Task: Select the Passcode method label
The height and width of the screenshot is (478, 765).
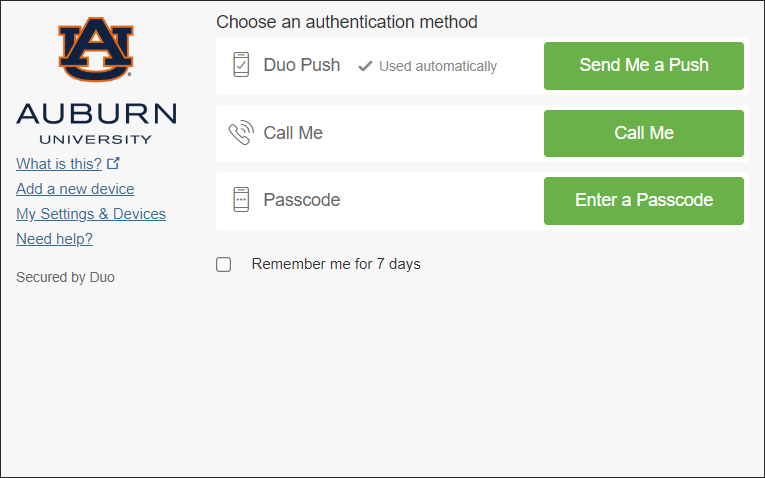Action: [302, 200]
